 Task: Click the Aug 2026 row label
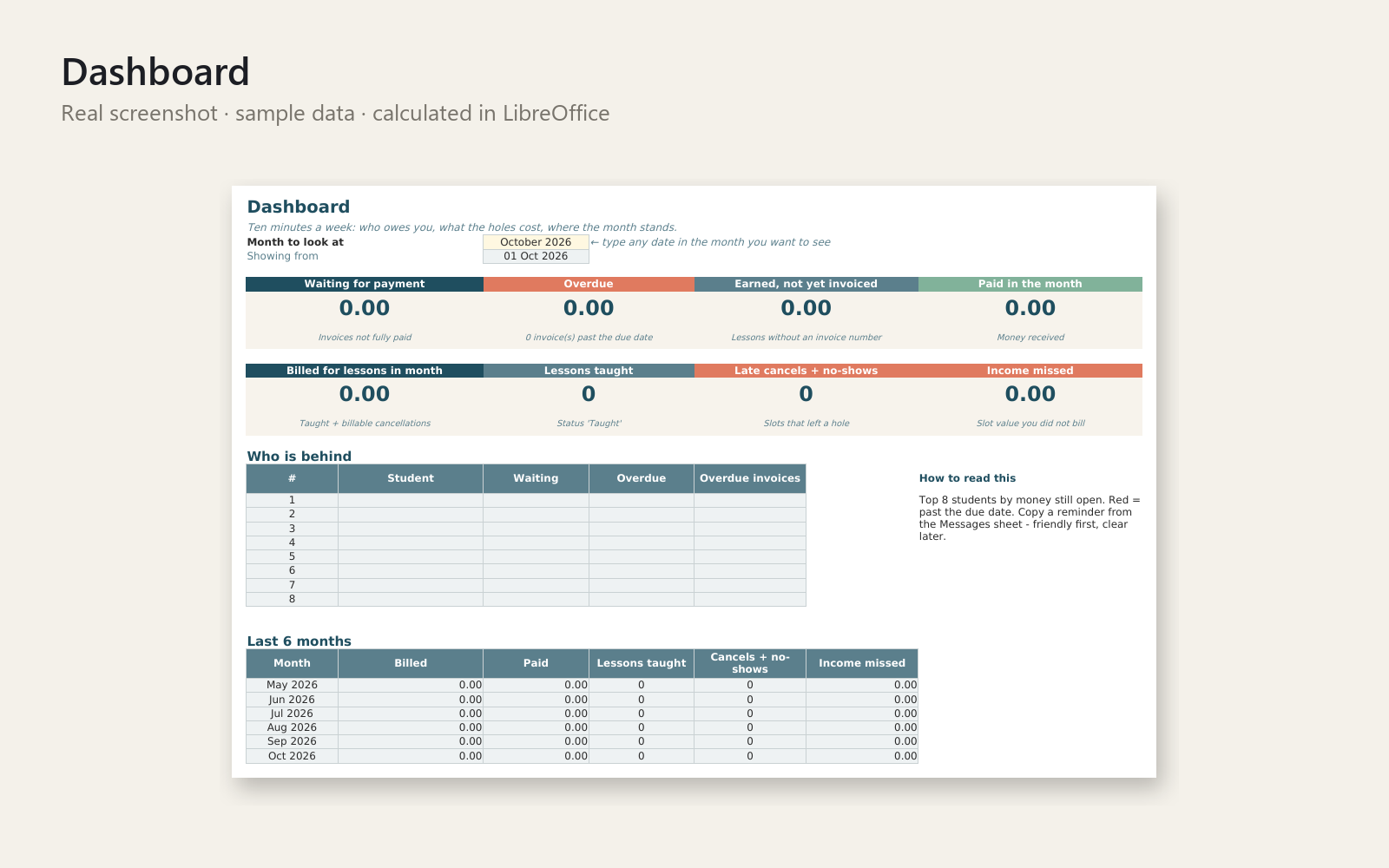coord(292,727)
